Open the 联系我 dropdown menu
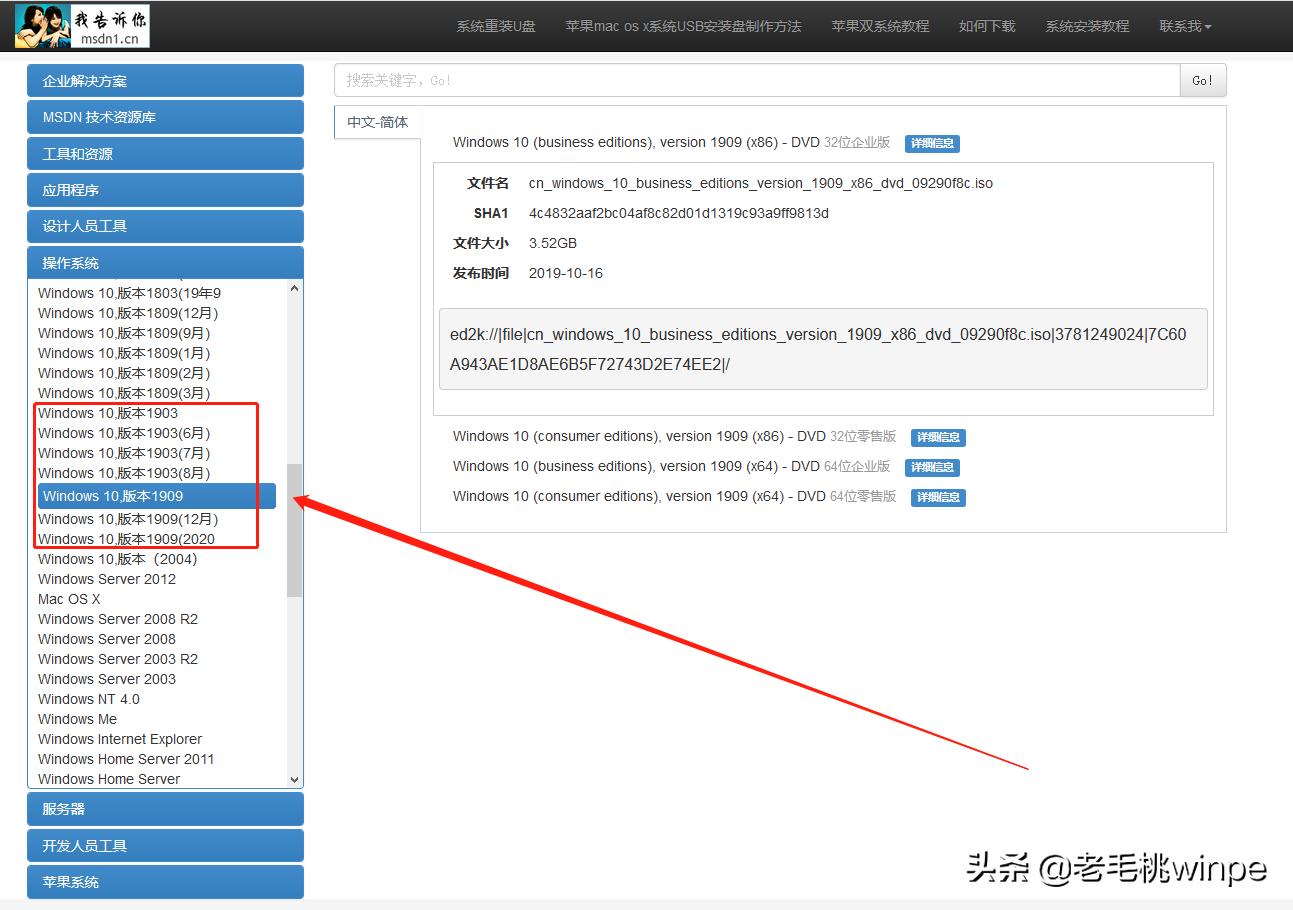The height and width of the screenshot is (910, 1293). (x=1185, y=26)
